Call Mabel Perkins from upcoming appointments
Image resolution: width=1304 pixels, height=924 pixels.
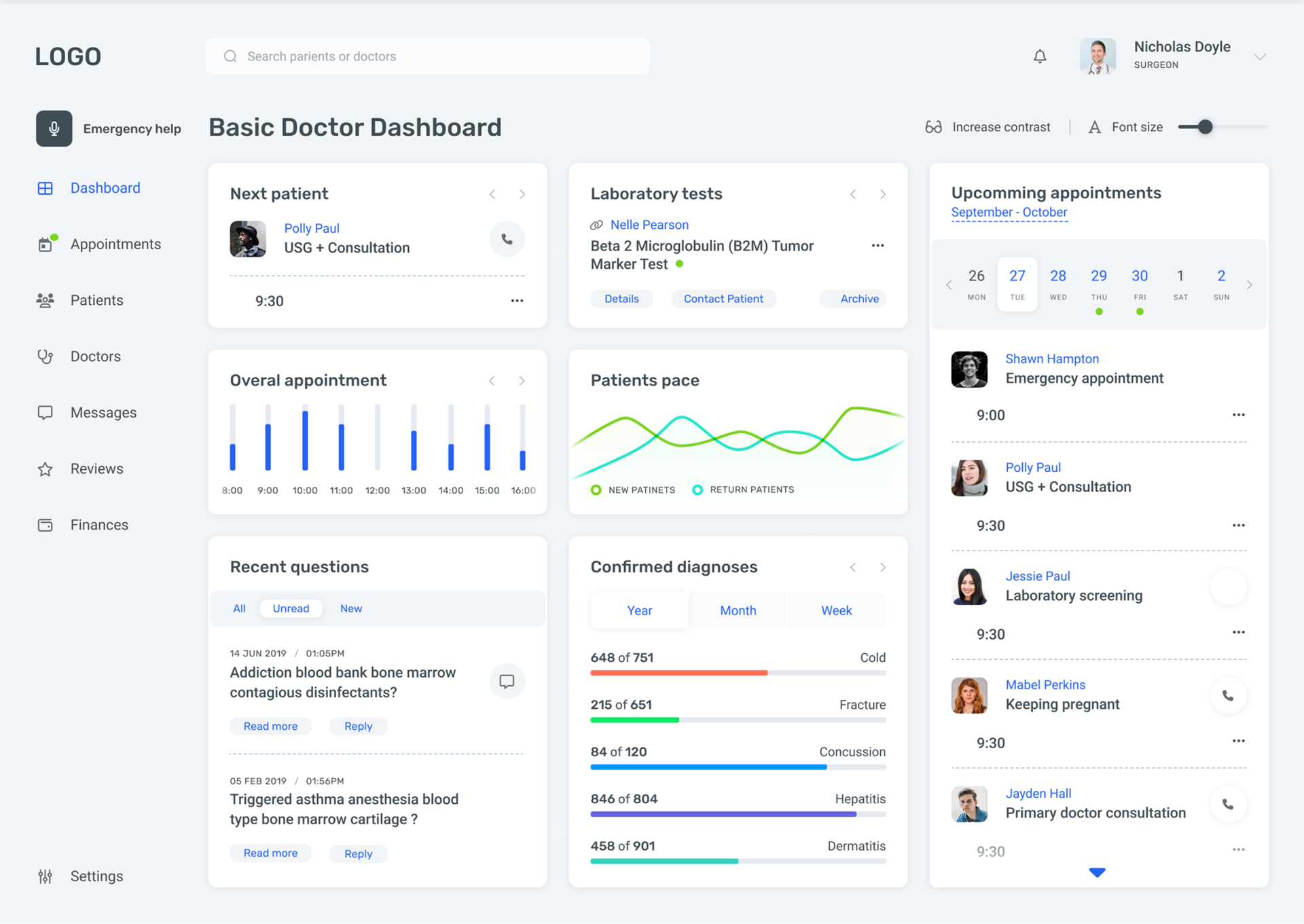1229,695
